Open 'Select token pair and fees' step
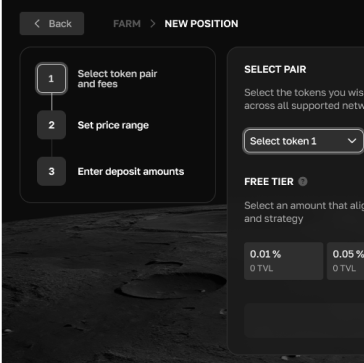Image resolution: width=364 pixels, height=363 pixels. tap(117, 79)
